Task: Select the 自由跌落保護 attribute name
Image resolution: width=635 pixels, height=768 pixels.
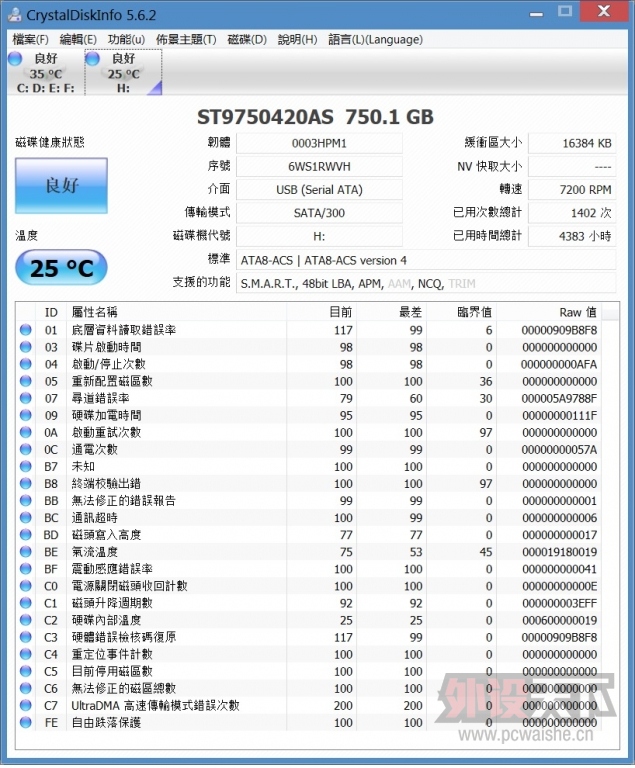Action: pos(106,722)
